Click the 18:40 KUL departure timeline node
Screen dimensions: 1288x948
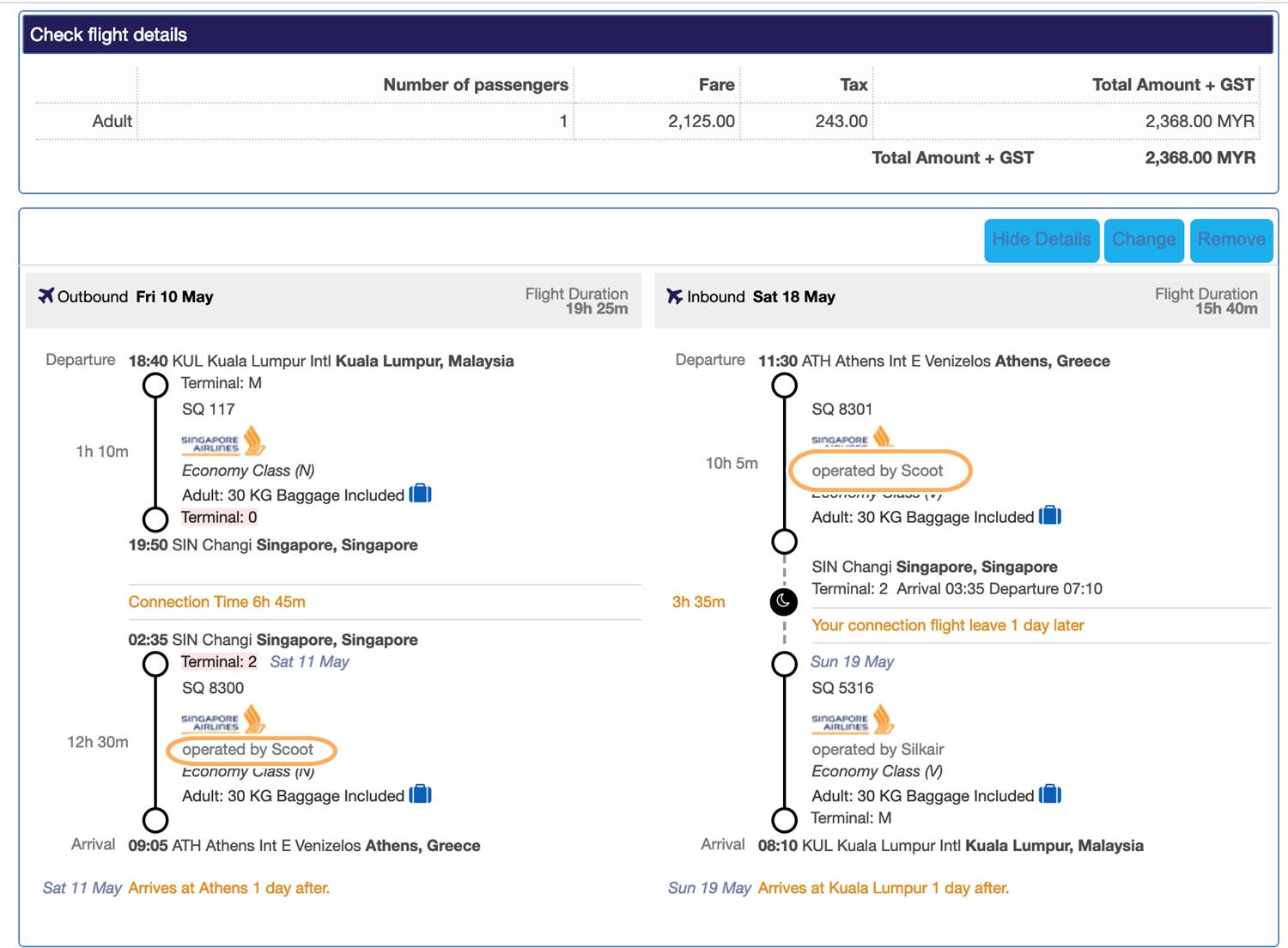click(155, 386)
